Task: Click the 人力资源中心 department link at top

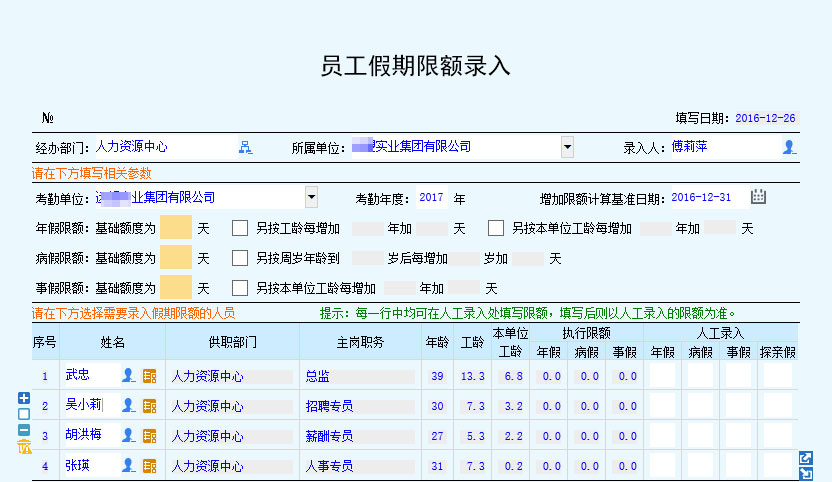Action: click(132, 147)
